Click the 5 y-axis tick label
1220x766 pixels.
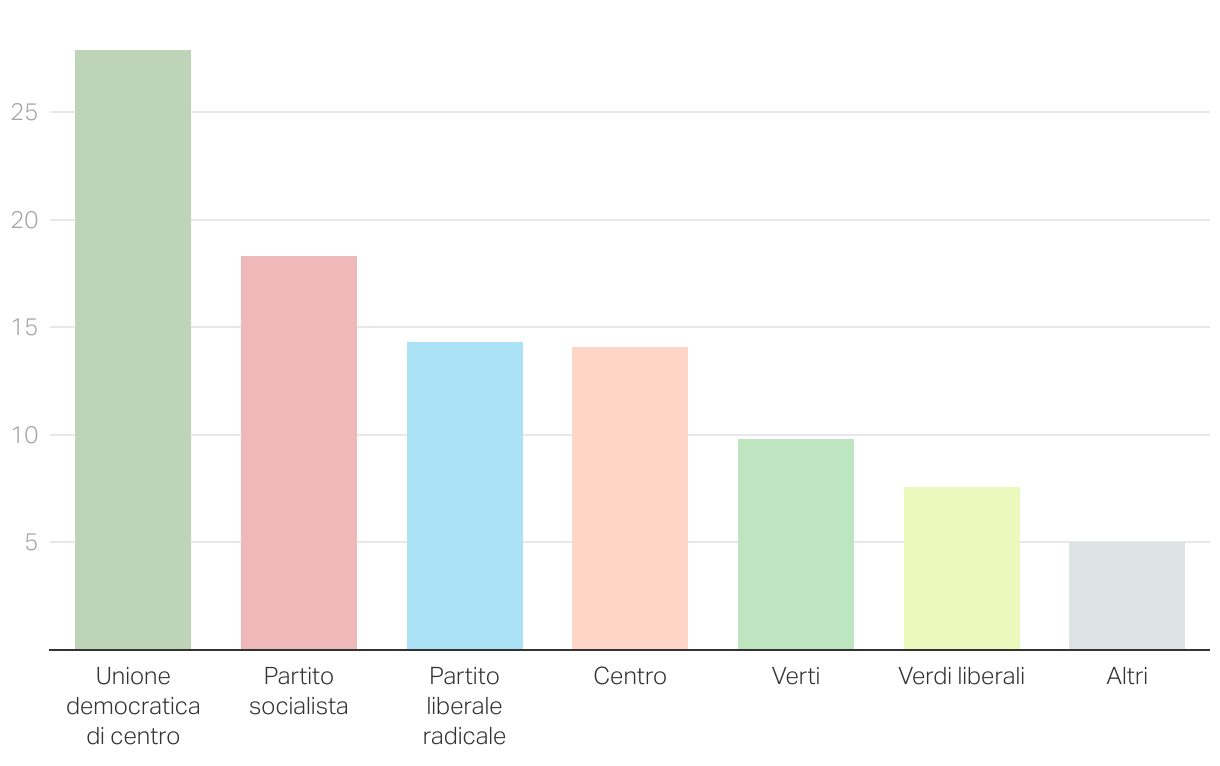click(31, 542)
